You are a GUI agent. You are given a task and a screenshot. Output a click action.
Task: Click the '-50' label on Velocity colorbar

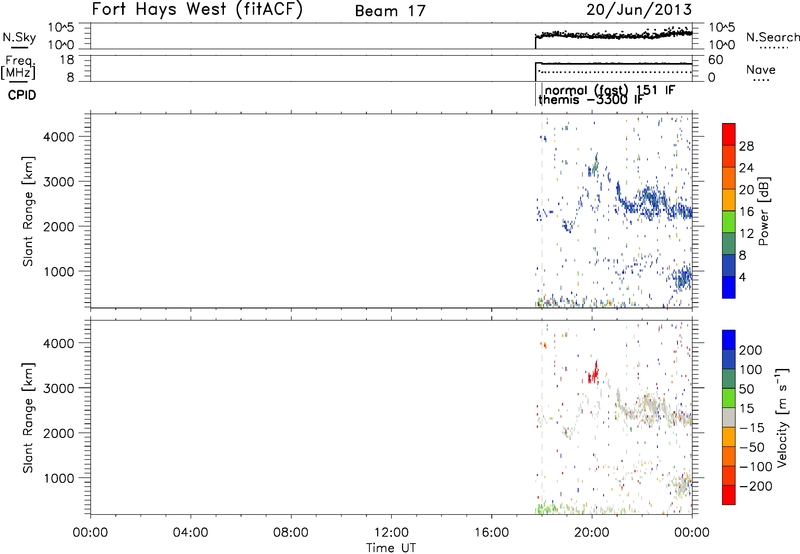(752, 447)
